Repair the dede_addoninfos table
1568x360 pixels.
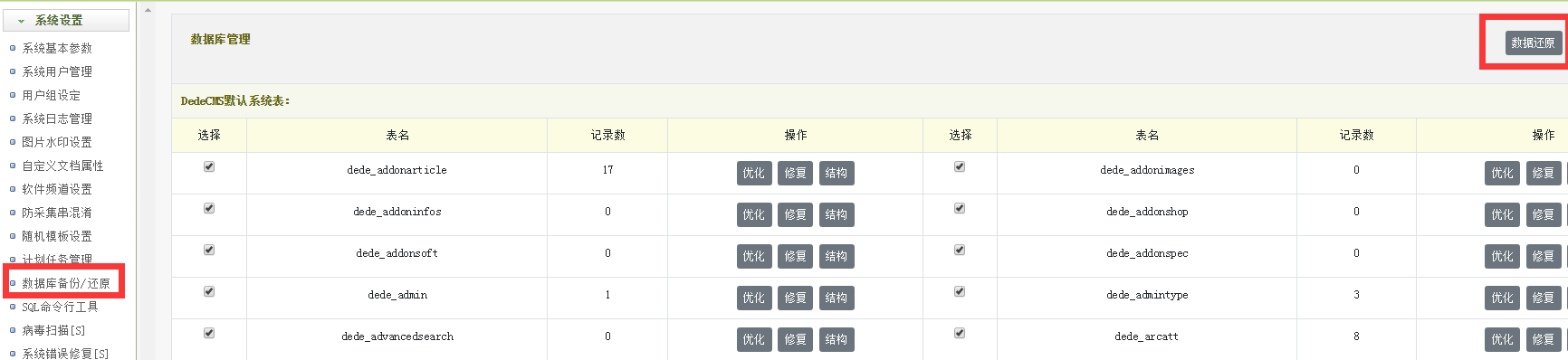(x=796, y=214)
